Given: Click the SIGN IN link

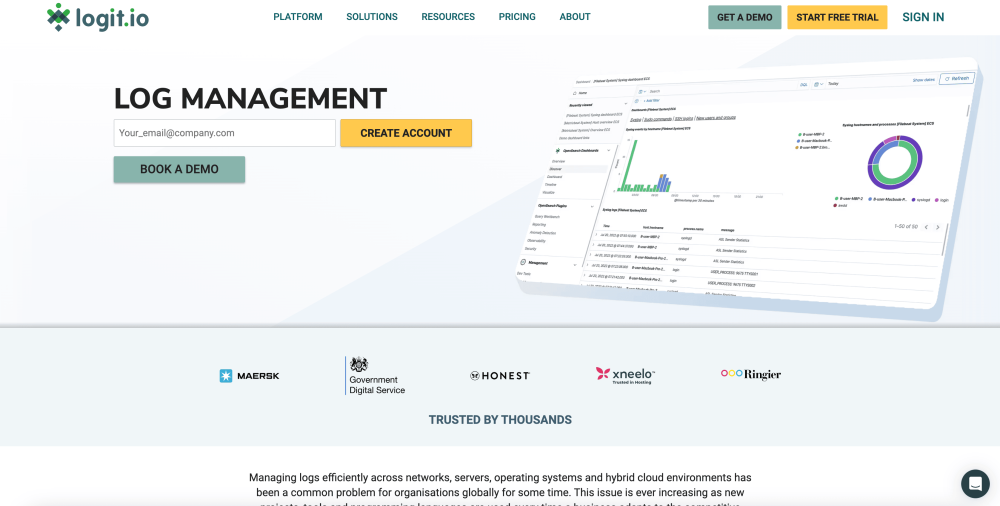Looking at the screenshot, I should point(923,17).
